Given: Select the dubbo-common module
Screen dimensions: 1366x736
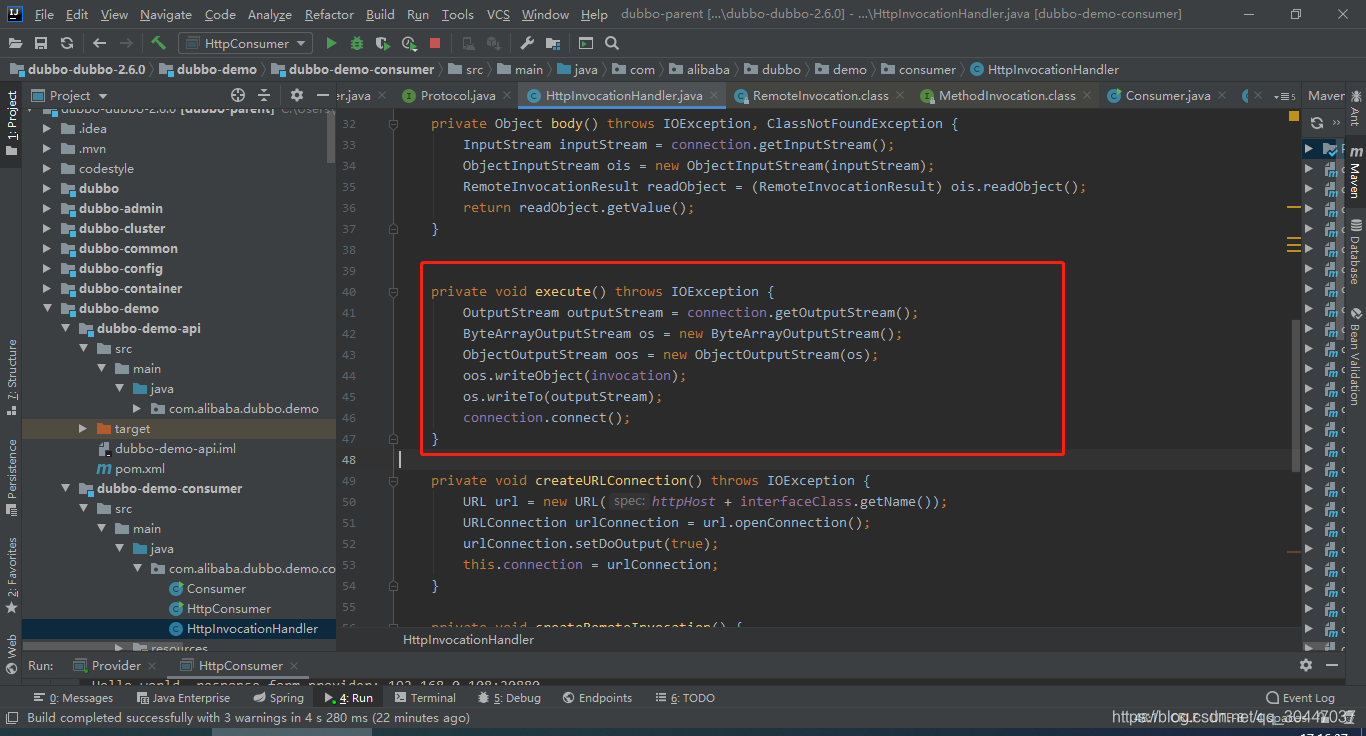Looking at the screenshot, I should click(x=128, y=248).
